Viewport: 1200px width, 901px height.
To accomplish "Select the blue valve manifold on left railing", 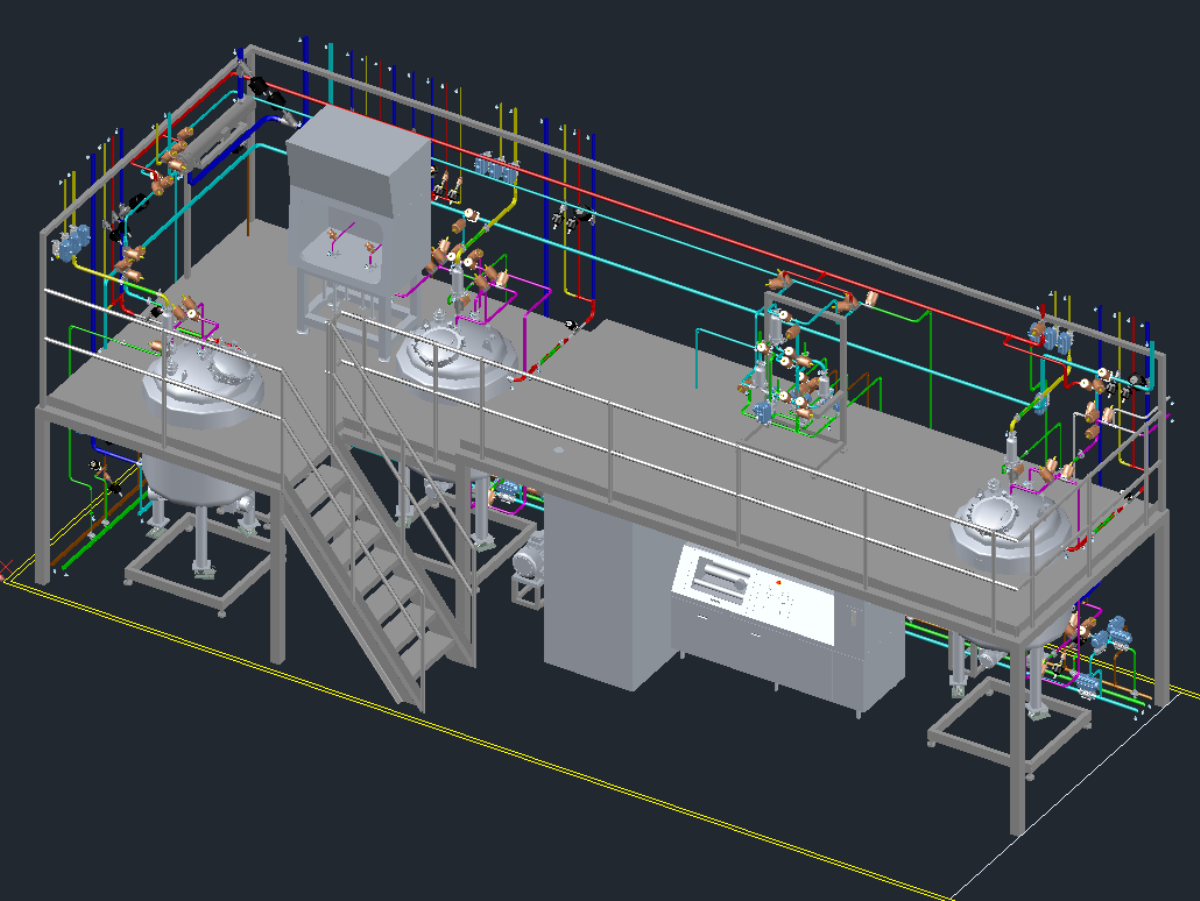I will coord(73,243).
